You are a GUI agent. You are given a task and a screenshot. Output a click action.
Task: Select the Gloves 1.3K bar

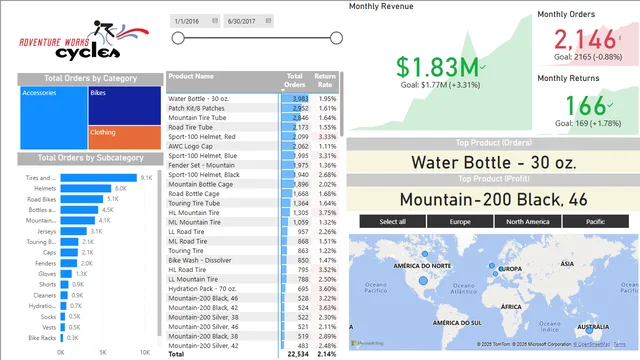click(66, 274)
